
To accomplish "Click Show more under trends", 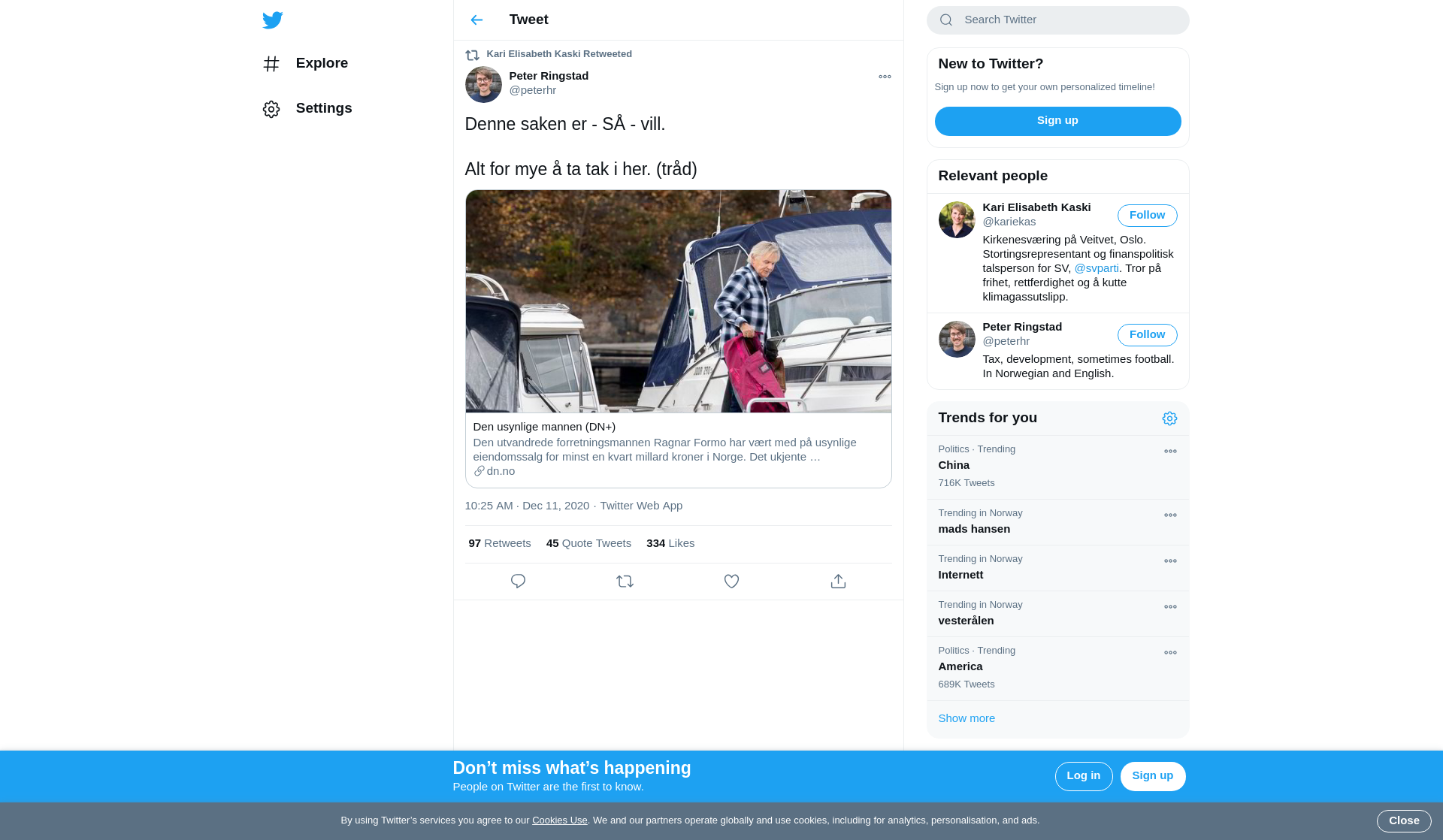I will [967, 718].
